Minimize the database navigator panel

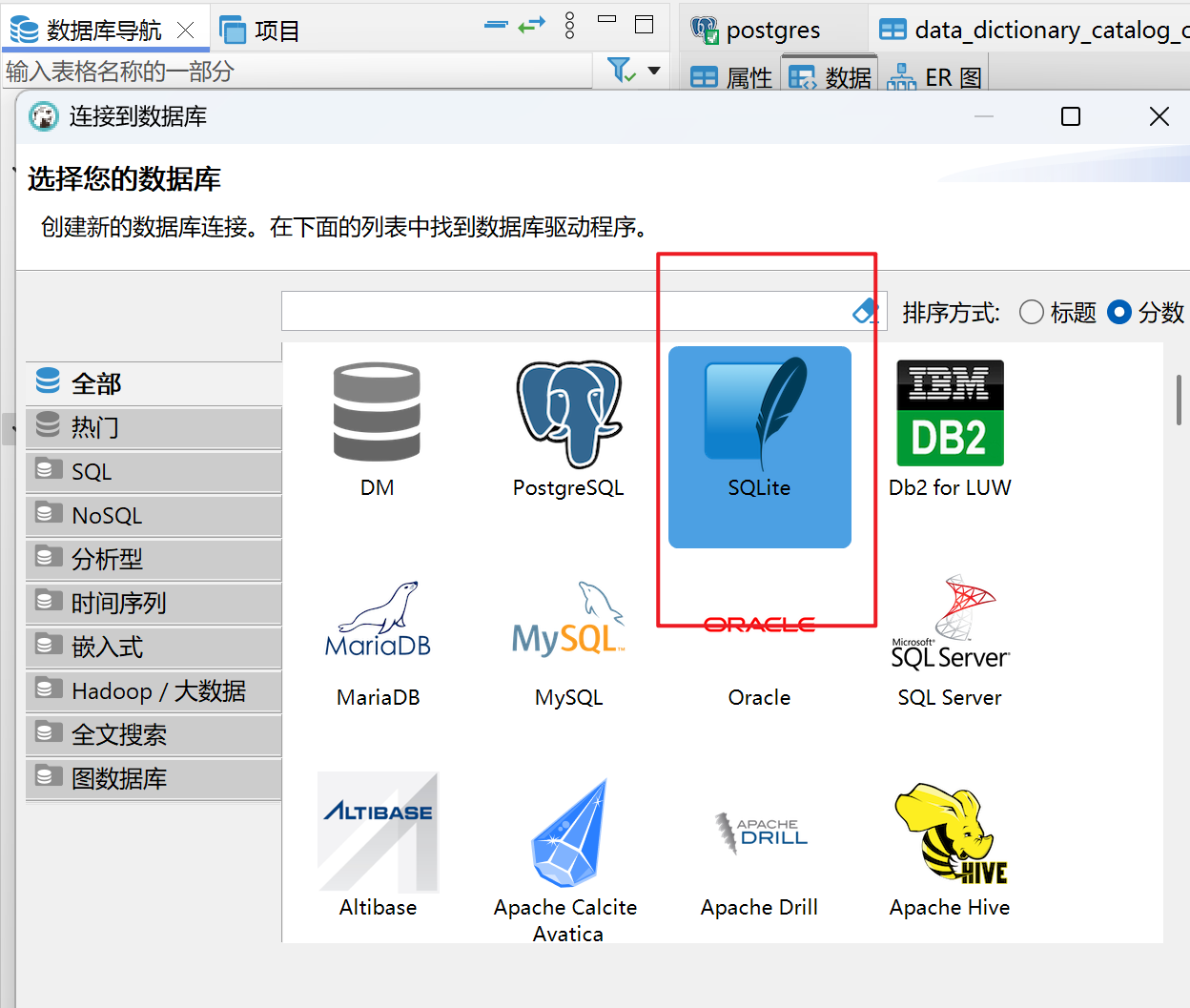606,19
